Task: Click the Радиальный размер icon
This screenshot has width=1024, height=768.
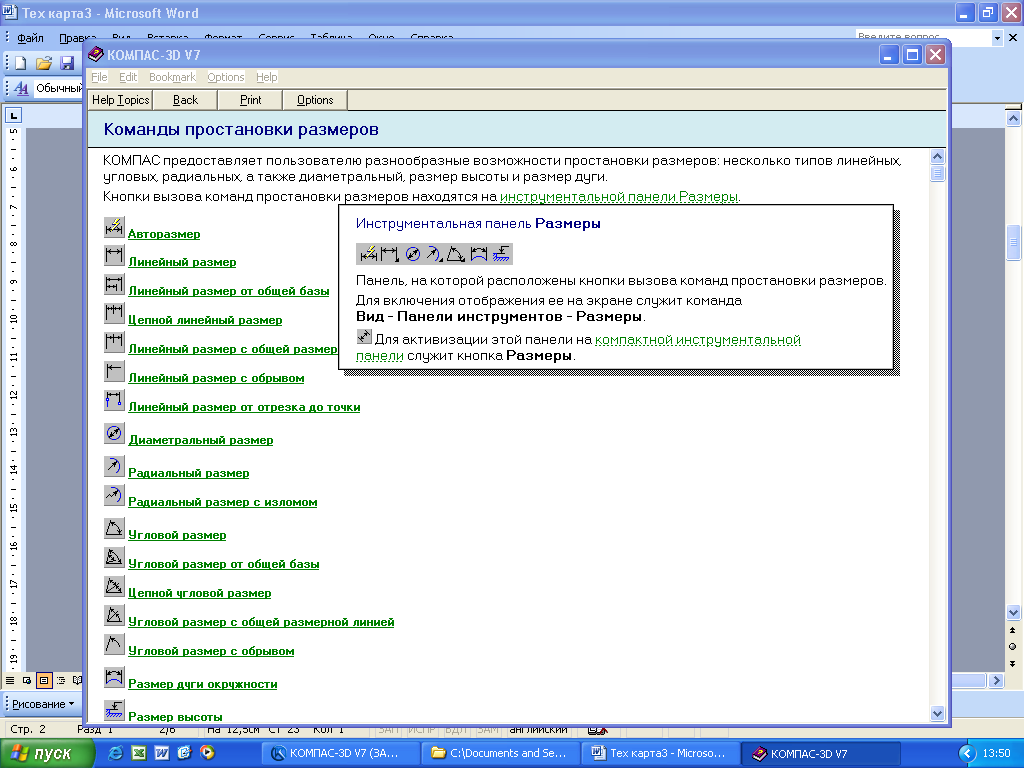Action: (x=114, y=466)
